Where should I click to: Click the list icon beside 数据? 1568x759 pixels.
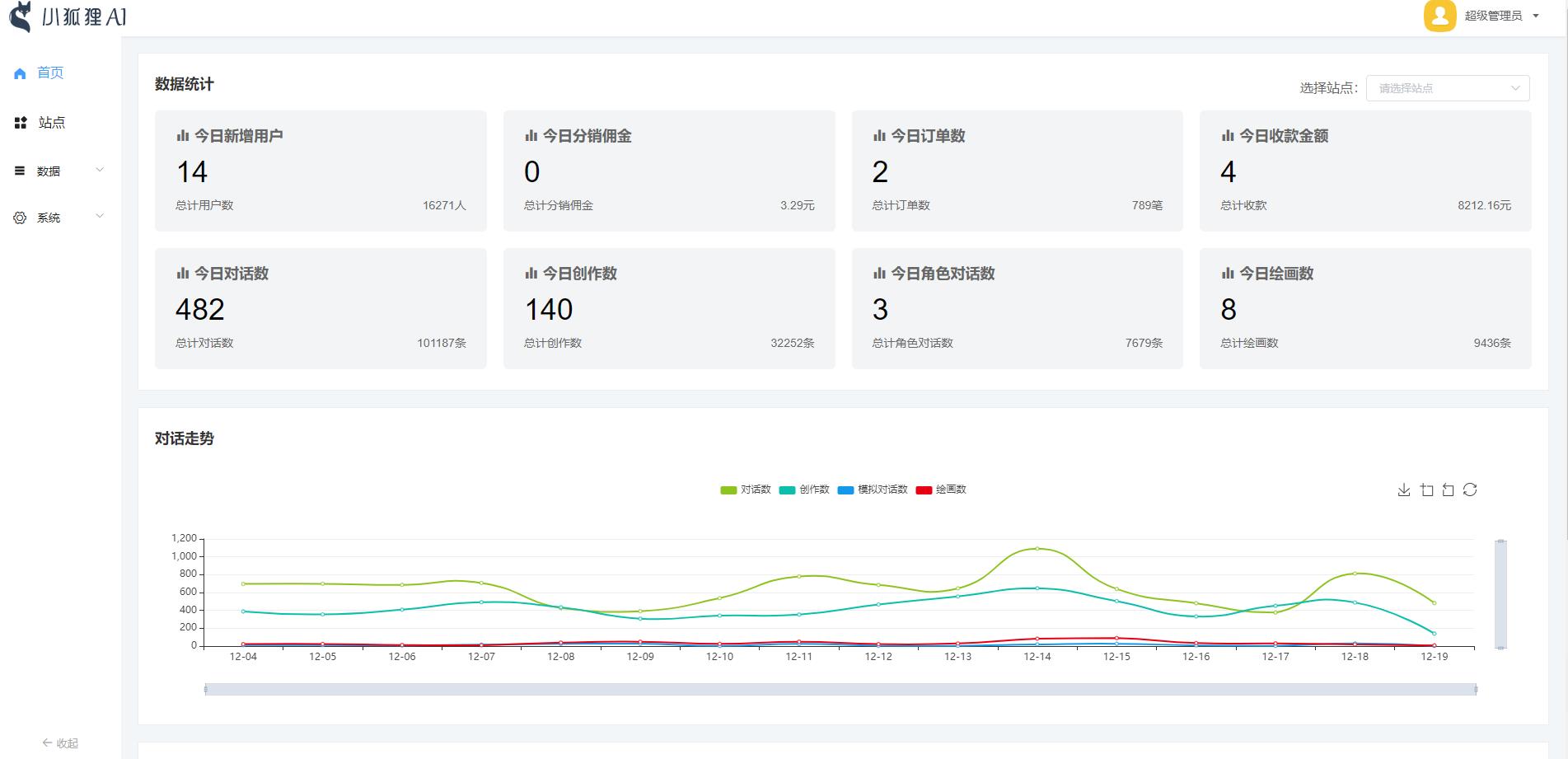pyautogui.click(x=20, y=171)
